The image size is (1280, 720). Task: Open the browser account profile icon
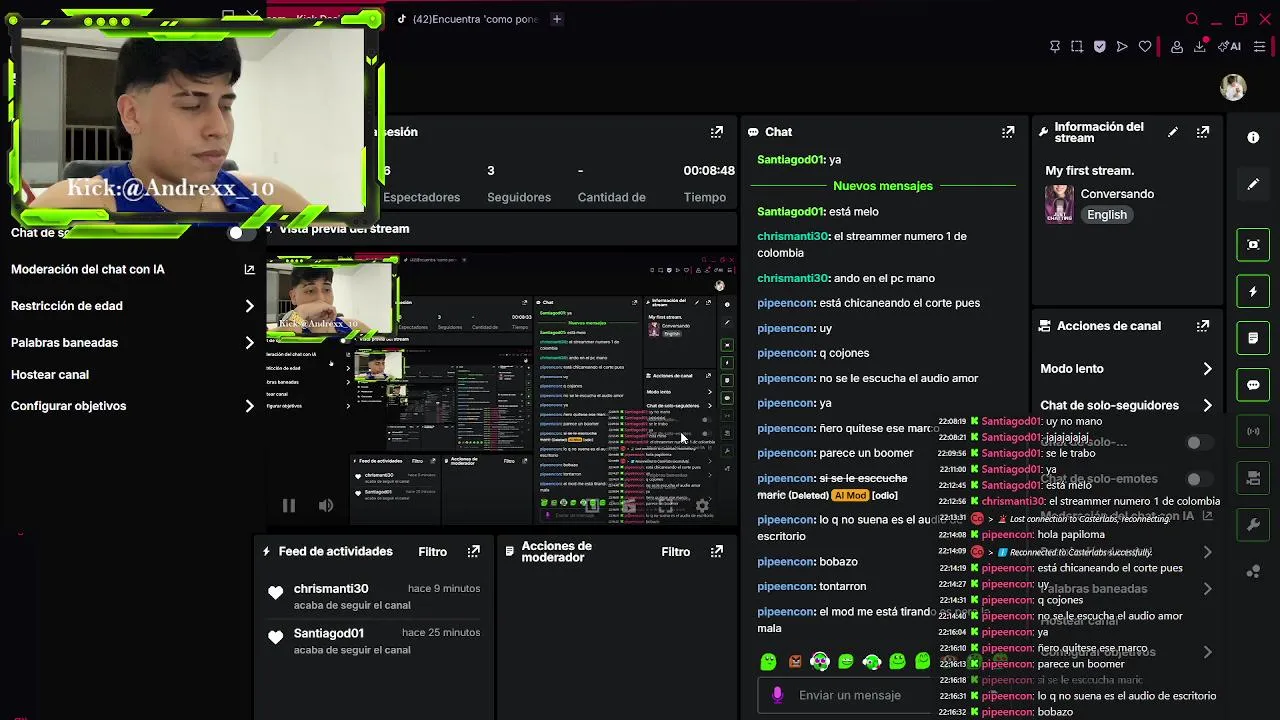click(1177, 47)
